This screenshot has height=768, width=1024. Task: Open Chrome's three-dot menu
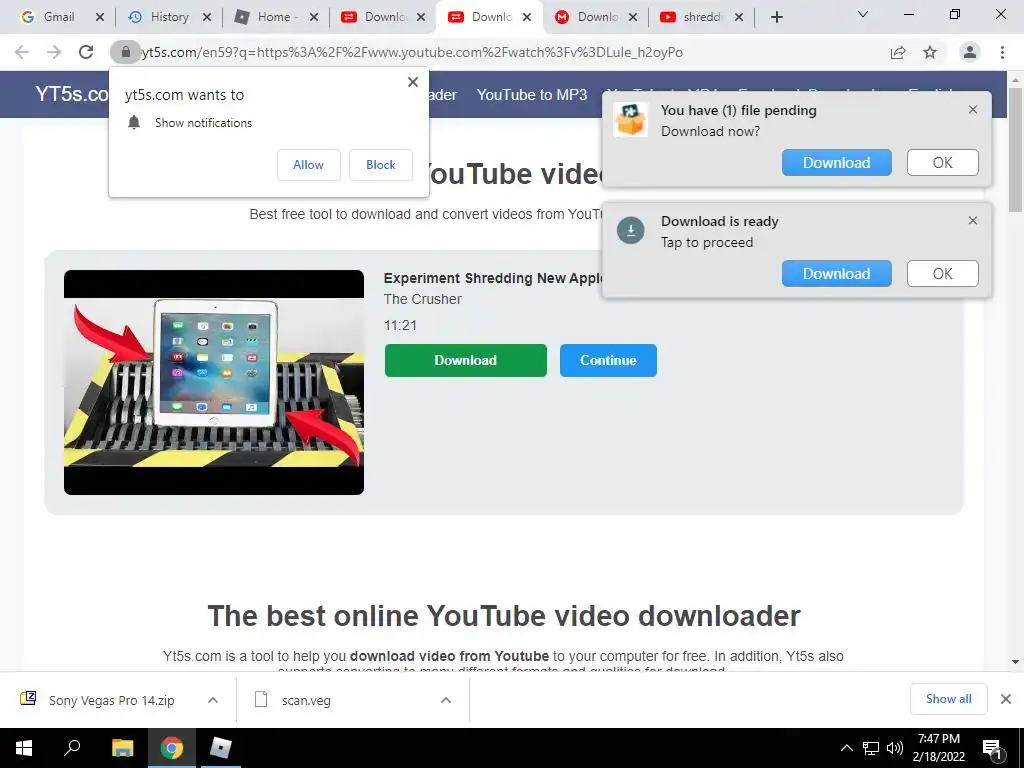tap(1002, 52)
